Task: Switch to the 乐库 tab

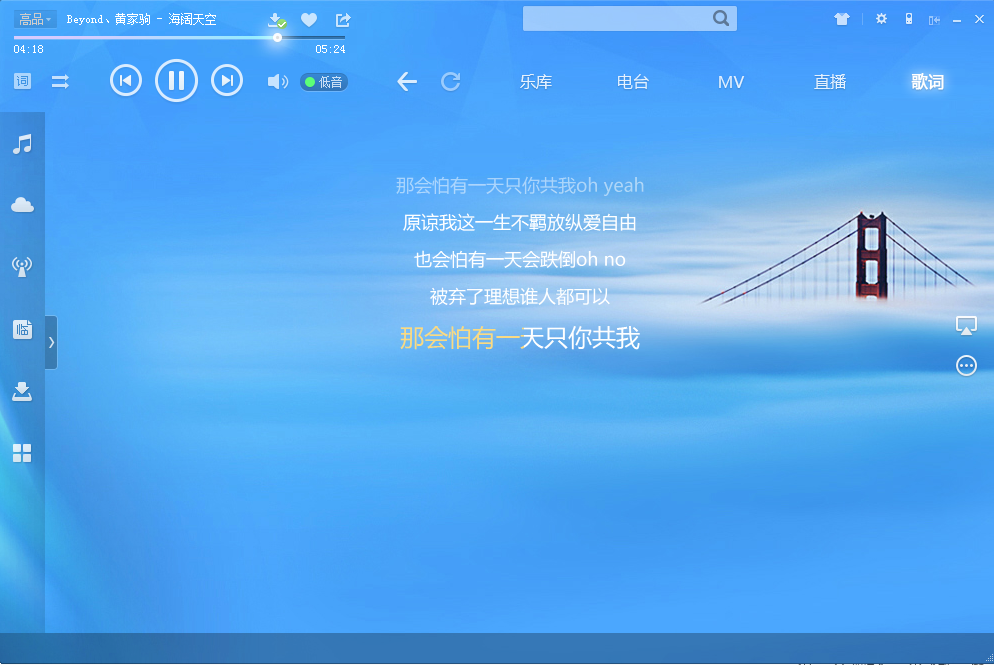Action: pos(536,82)
